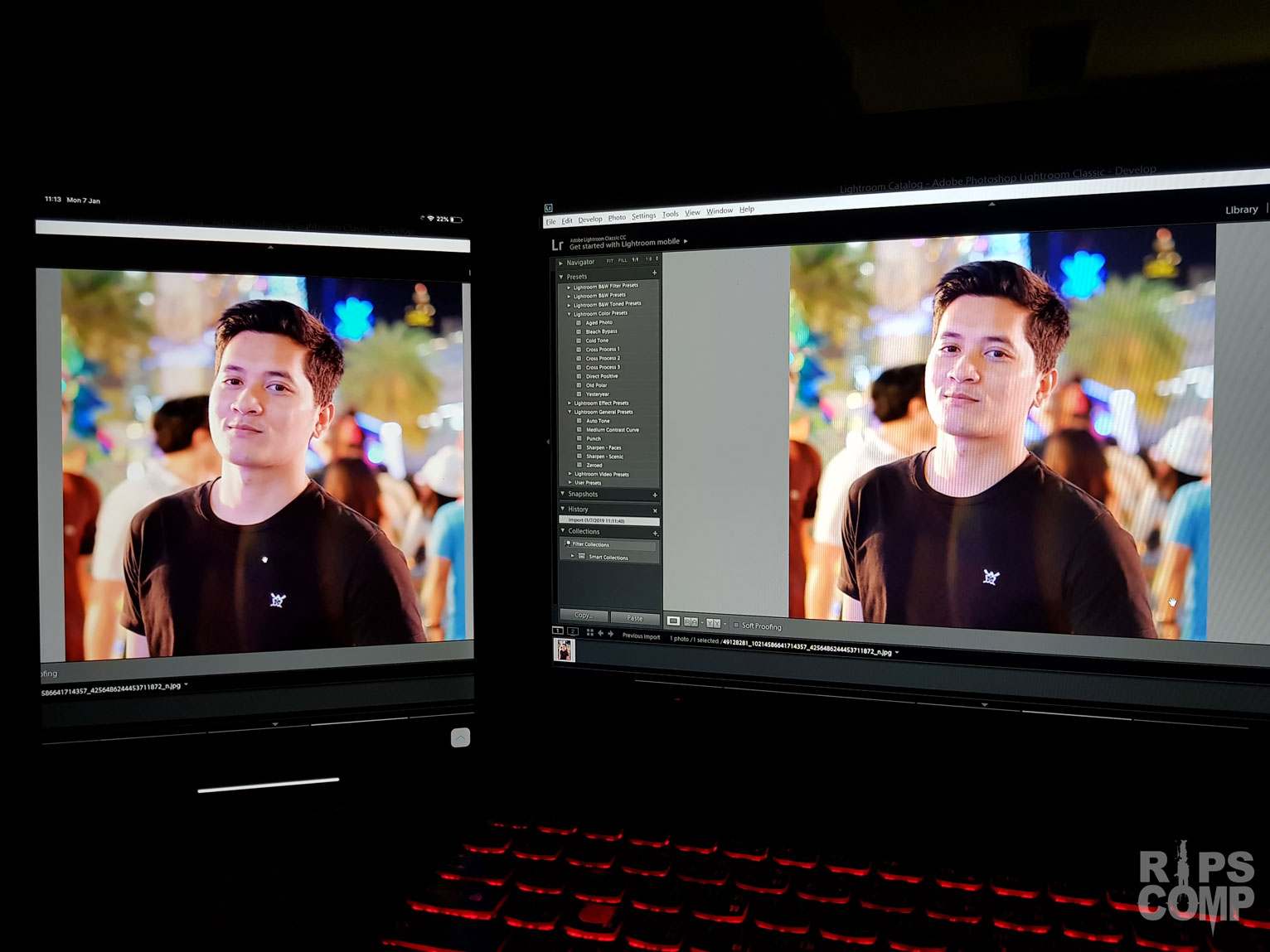
Task: Expand the User Presets folder
Action: coord(570,483)
